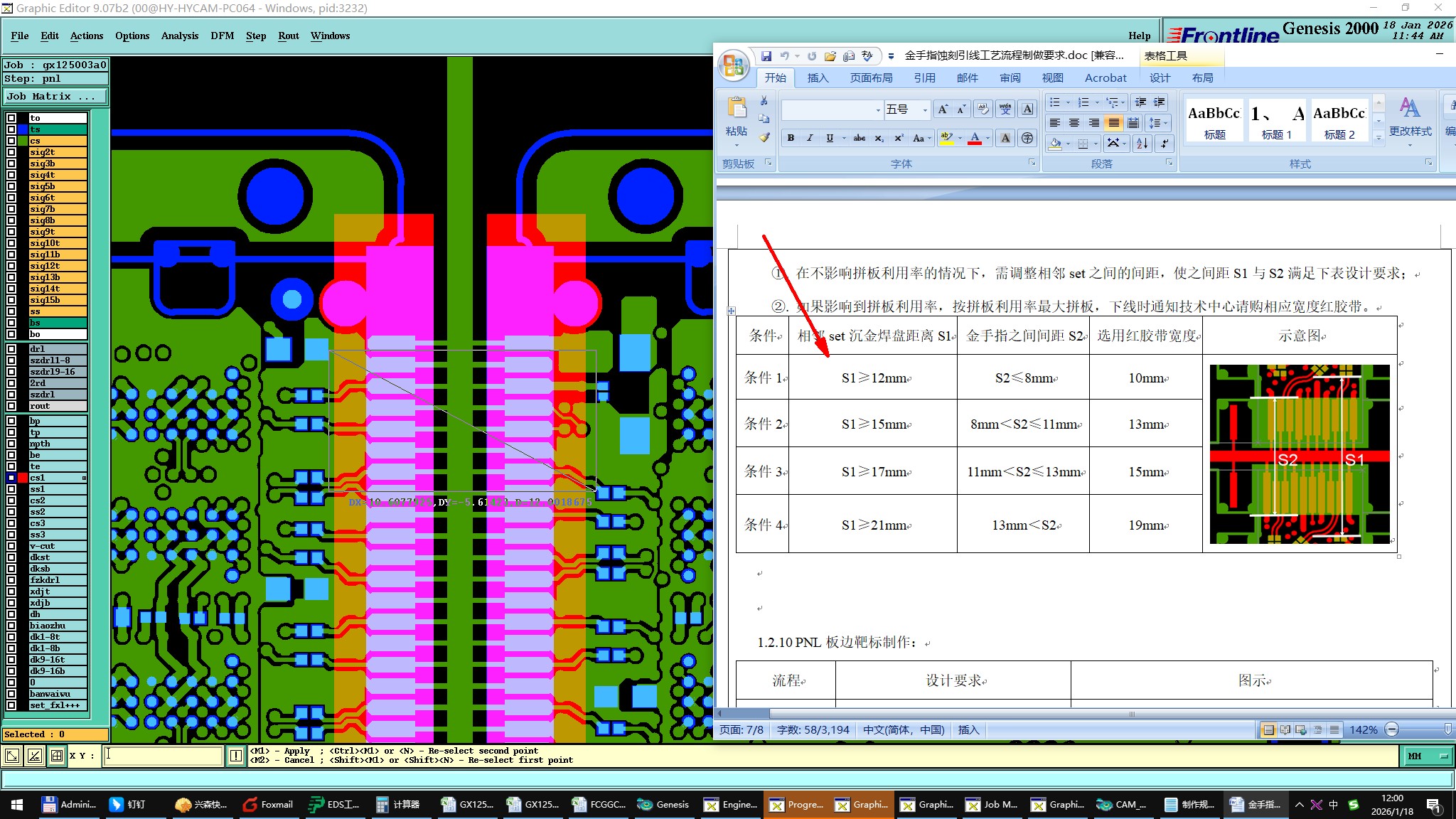
Task: Click the XY coordinate input field
Action: (164, 756)
